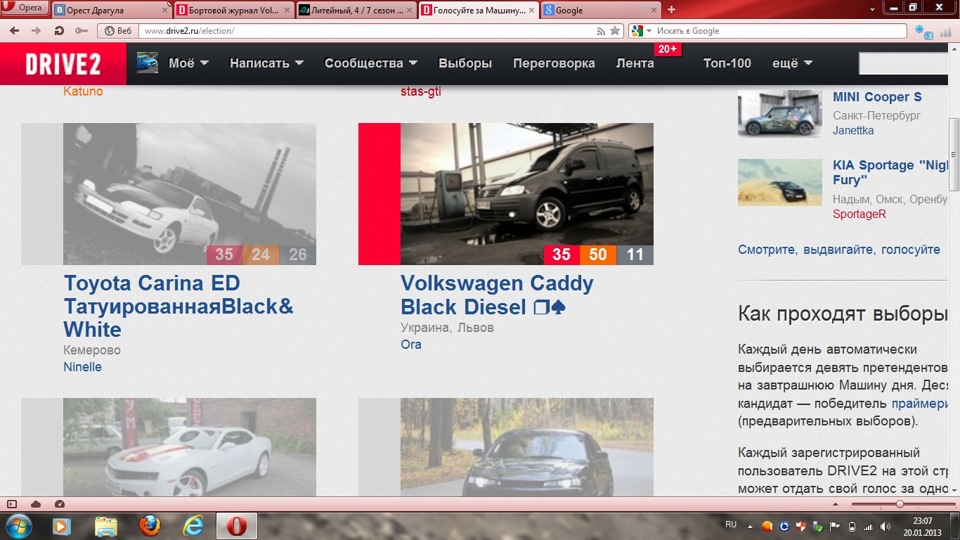Launch Internet Explorer from the taskbar
Screen dimensions: 960x540
click(x=193, y=526)
